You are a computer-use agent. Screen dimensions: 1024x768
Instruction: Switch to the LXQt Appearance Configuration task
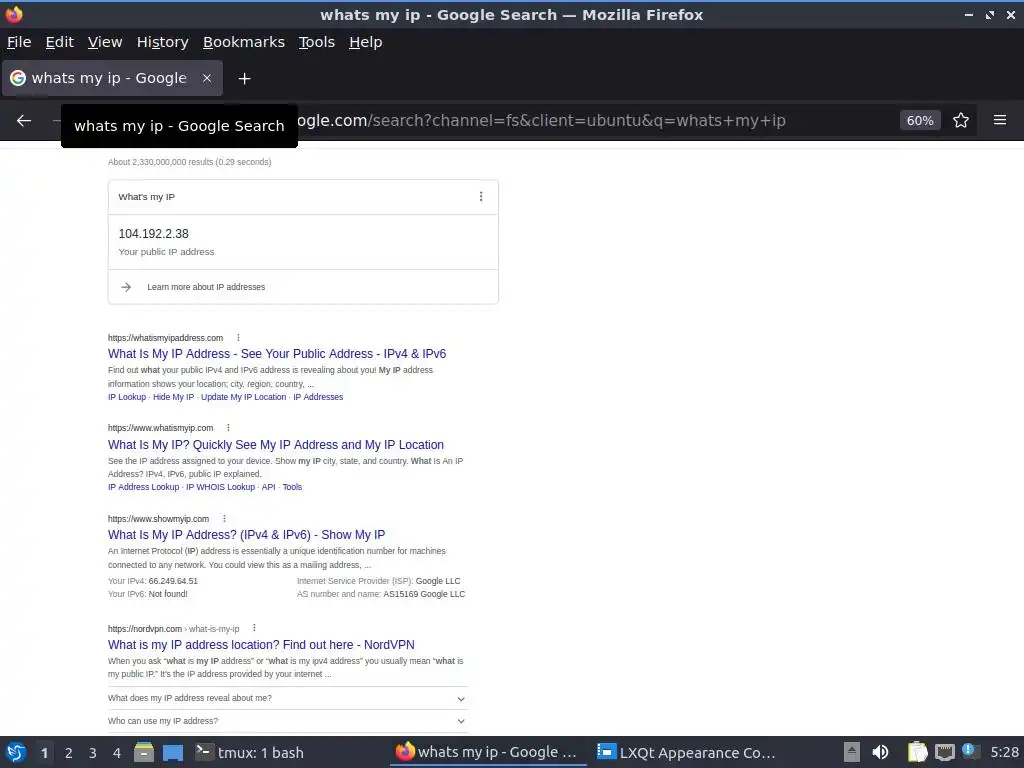pyautogui.click(x=687, y=753)
